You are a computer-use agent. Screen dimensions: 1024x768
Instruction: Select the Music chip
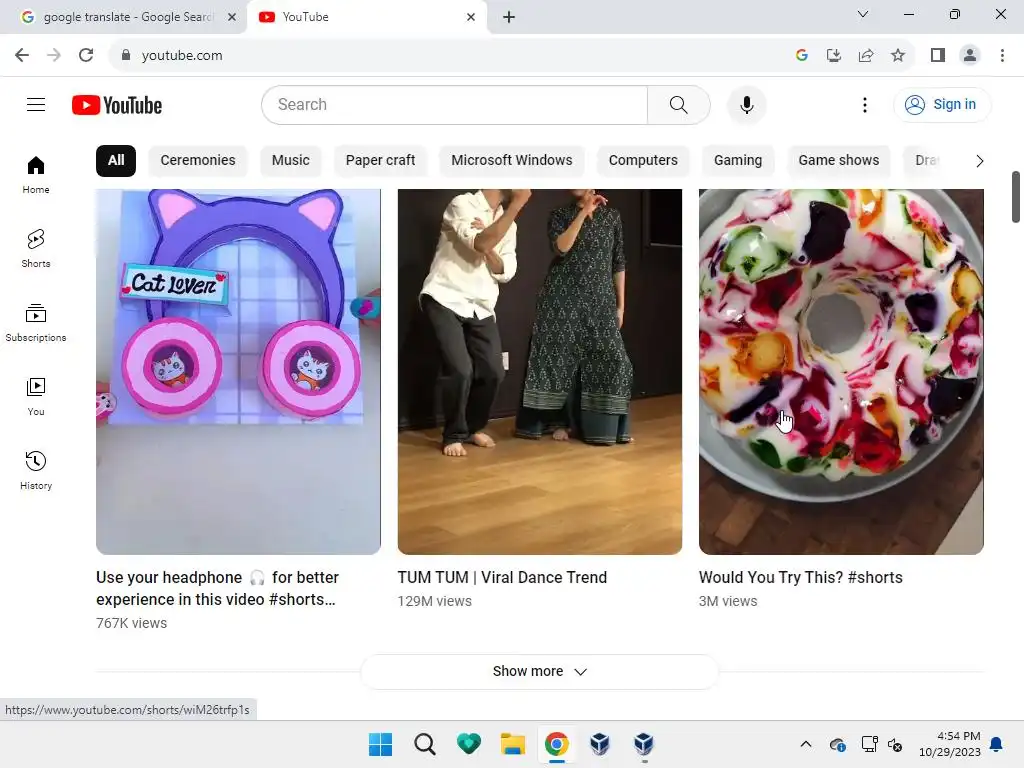(x=291, y=161)
